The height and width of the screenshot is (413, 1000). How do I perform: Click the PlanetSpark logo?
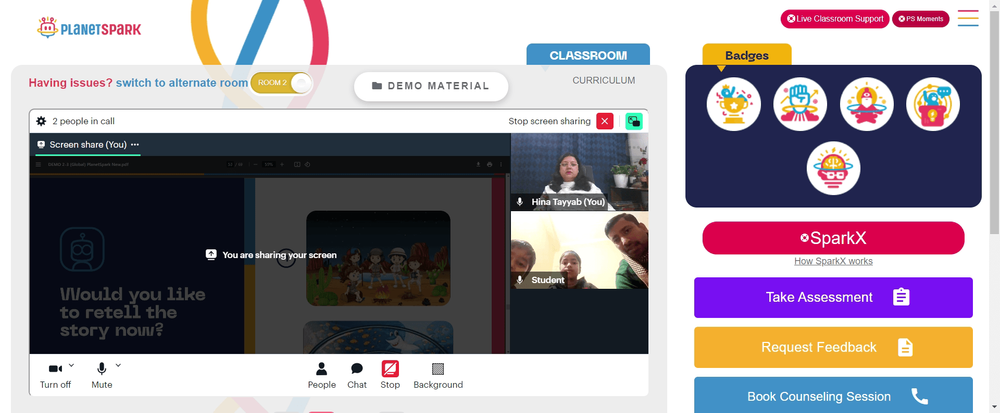89,28
